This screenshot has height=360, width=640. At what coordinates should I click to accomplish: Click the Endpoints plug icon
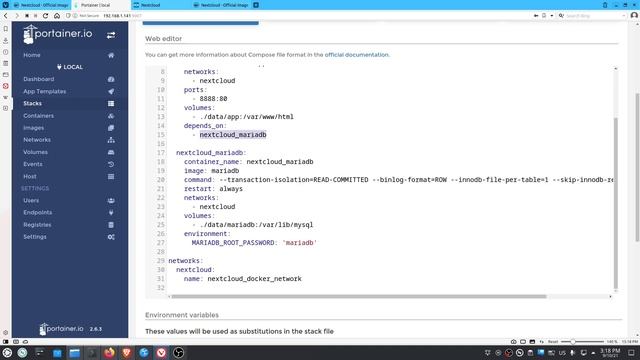tap(111, 213)
